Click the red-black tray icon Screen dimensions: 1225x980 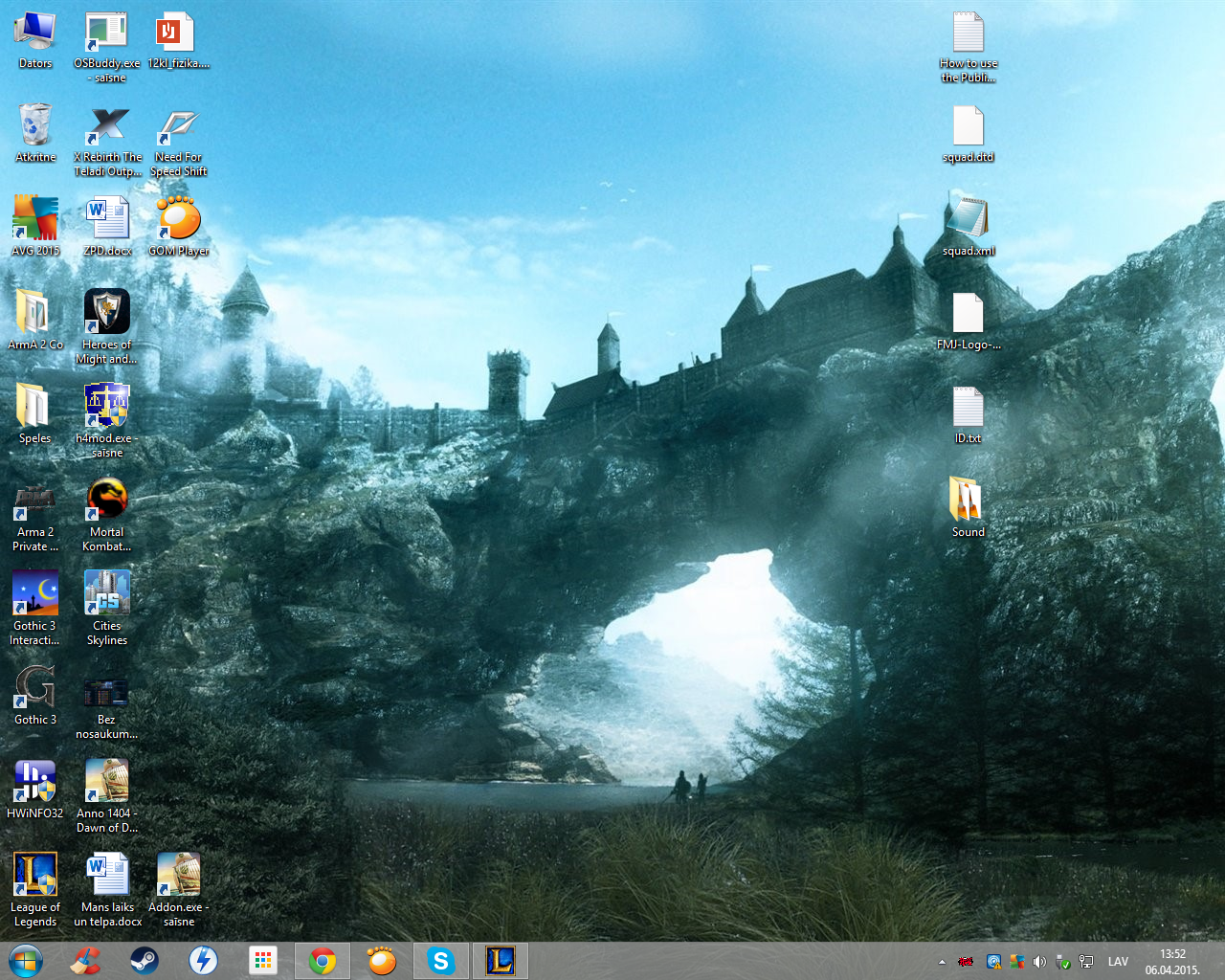(967, 962)
